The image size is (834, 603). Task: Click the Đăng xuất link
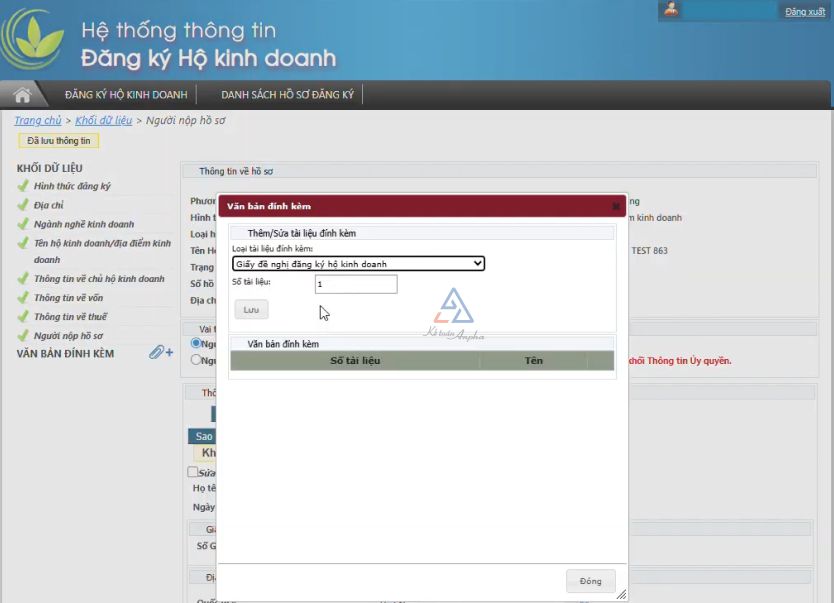point(804,12)
